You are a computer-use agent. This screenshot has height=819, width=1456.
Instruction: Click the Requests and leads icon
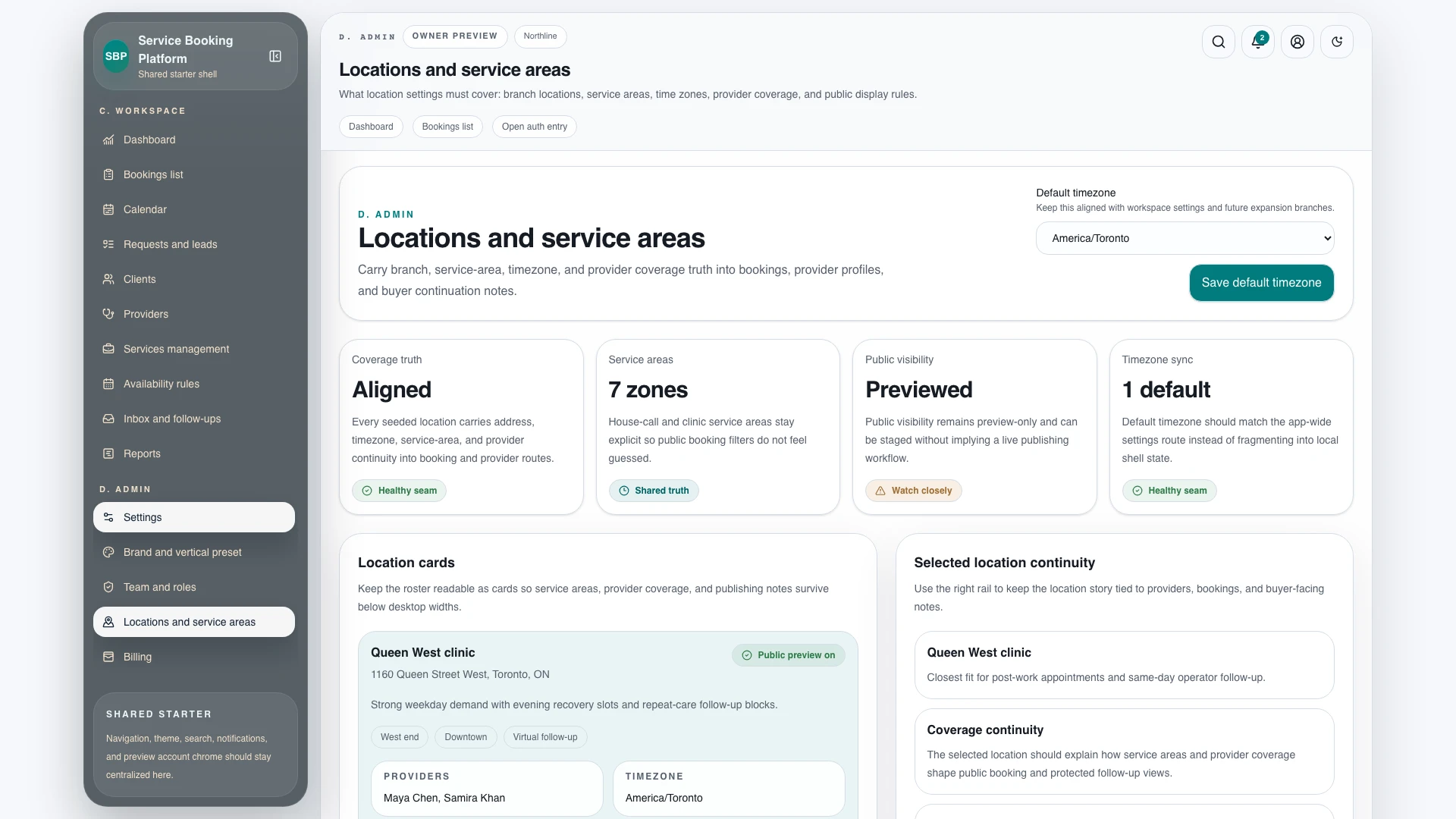click(108, 244)
